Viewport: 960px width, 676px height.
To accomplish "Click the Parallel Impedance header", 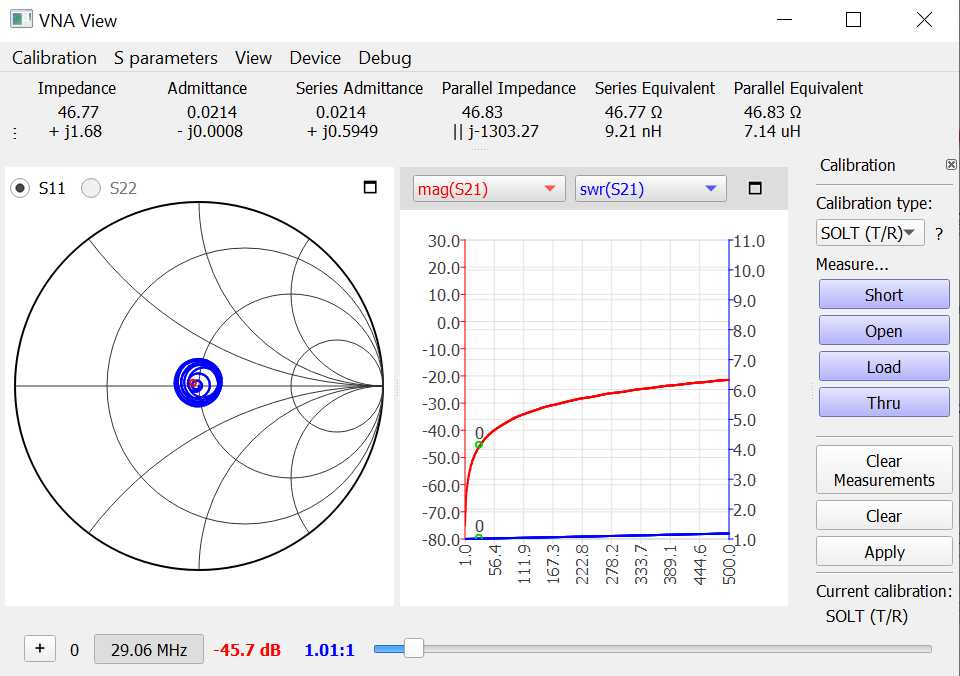I will pos(509,88).
